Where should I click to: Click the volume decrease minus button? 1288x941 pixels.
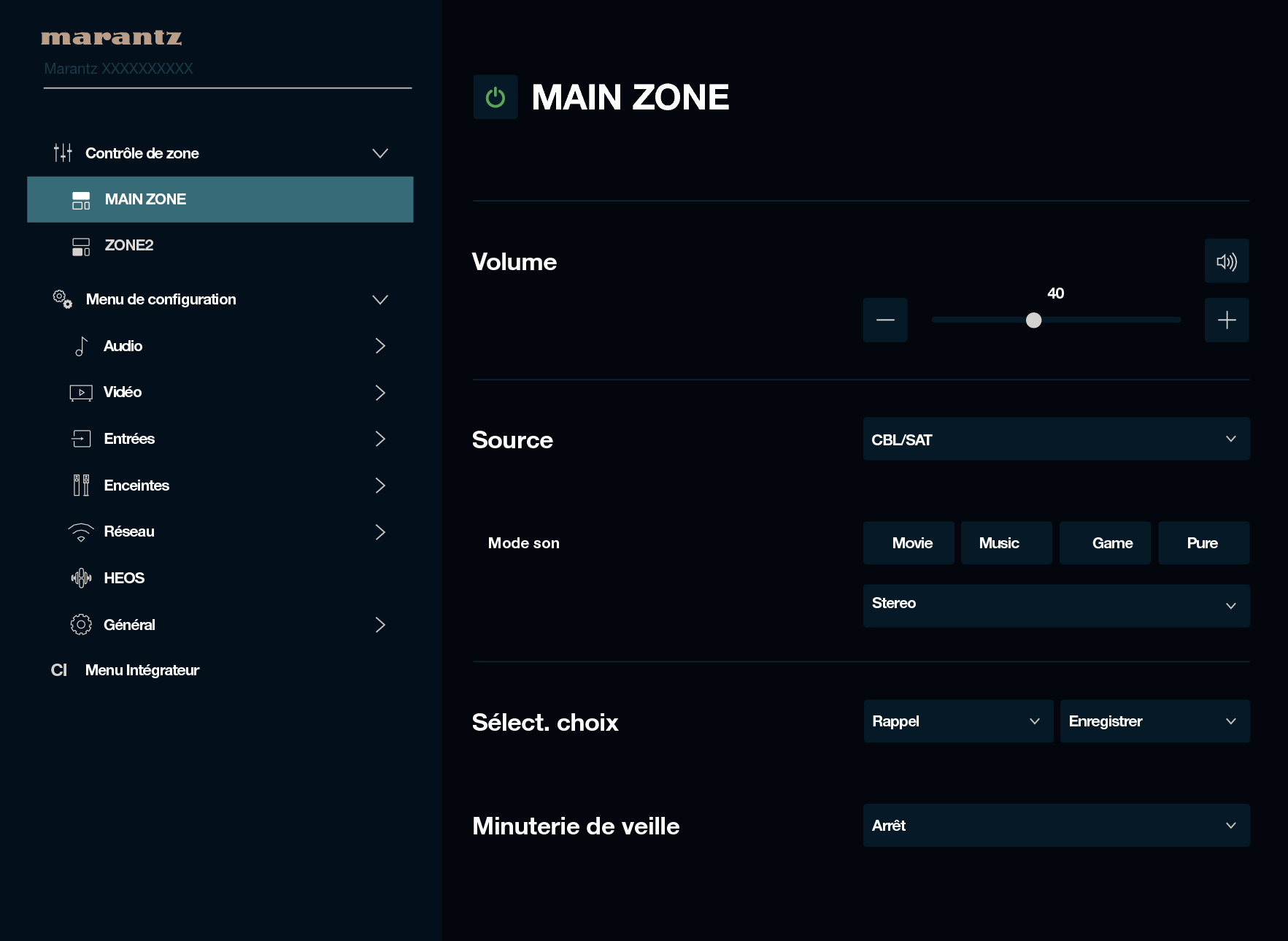click(x=884, y=320)
